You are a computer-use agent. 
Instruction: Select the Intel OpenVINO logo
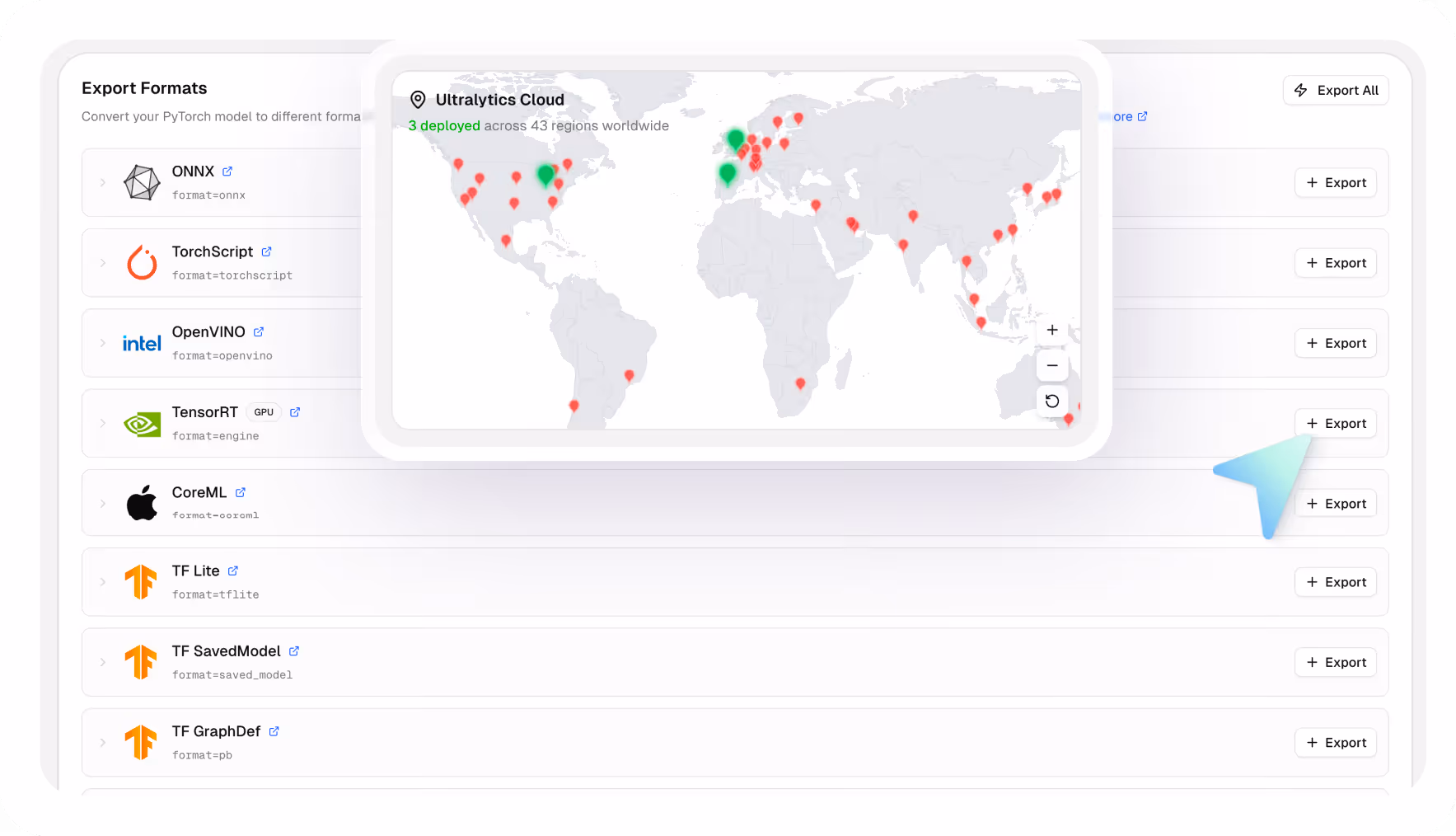tap(141, 343)
